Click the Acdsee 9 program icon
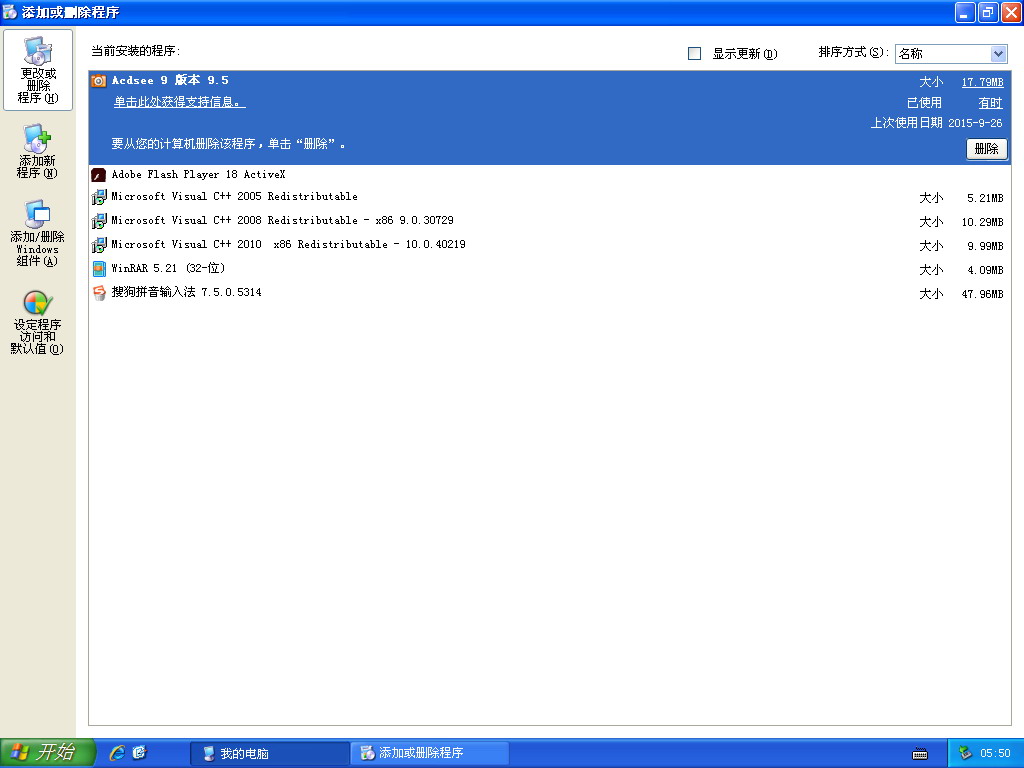This screenshot has height=768, width=1024. pos(99,81)
